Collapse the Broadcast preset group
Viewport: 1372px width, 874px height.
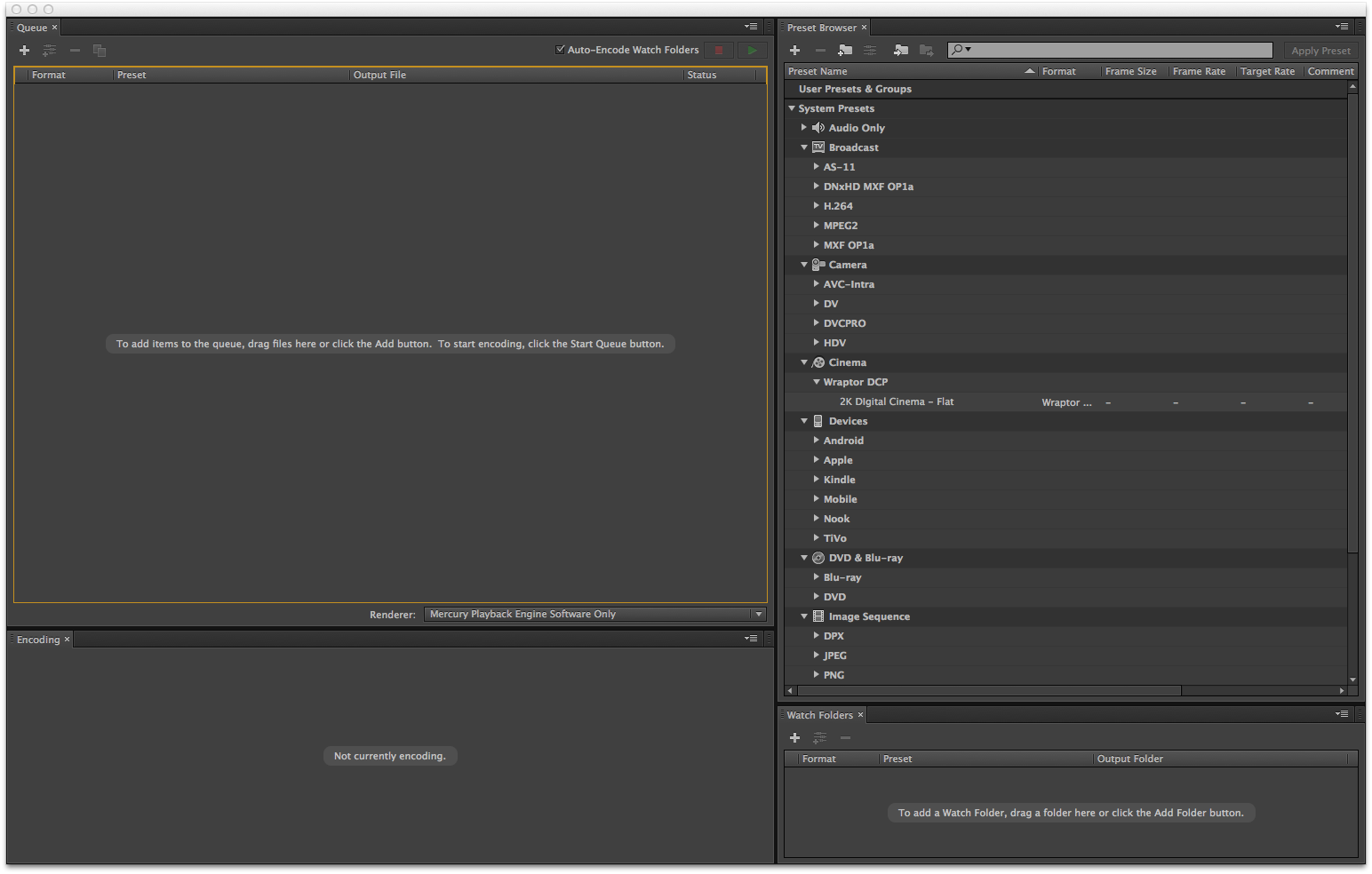coord(804,147)
